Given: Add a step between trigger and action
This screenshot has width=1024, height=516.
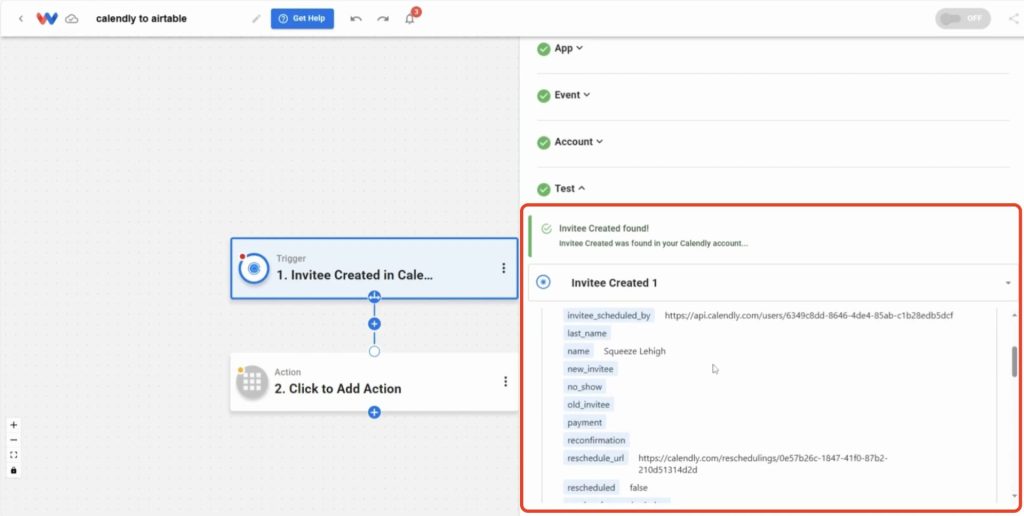Looking at the screenshot, I should [374, 324].
